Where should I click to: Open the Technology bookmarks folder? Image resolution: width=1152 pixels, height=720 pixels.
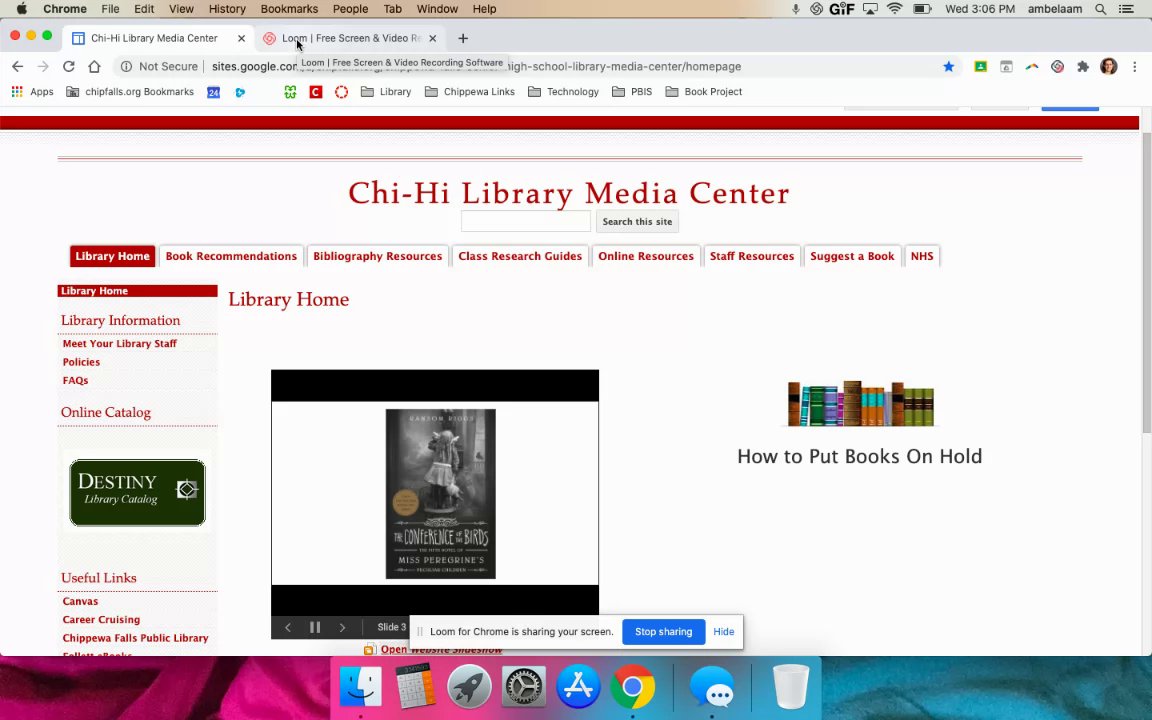(564, 92)
